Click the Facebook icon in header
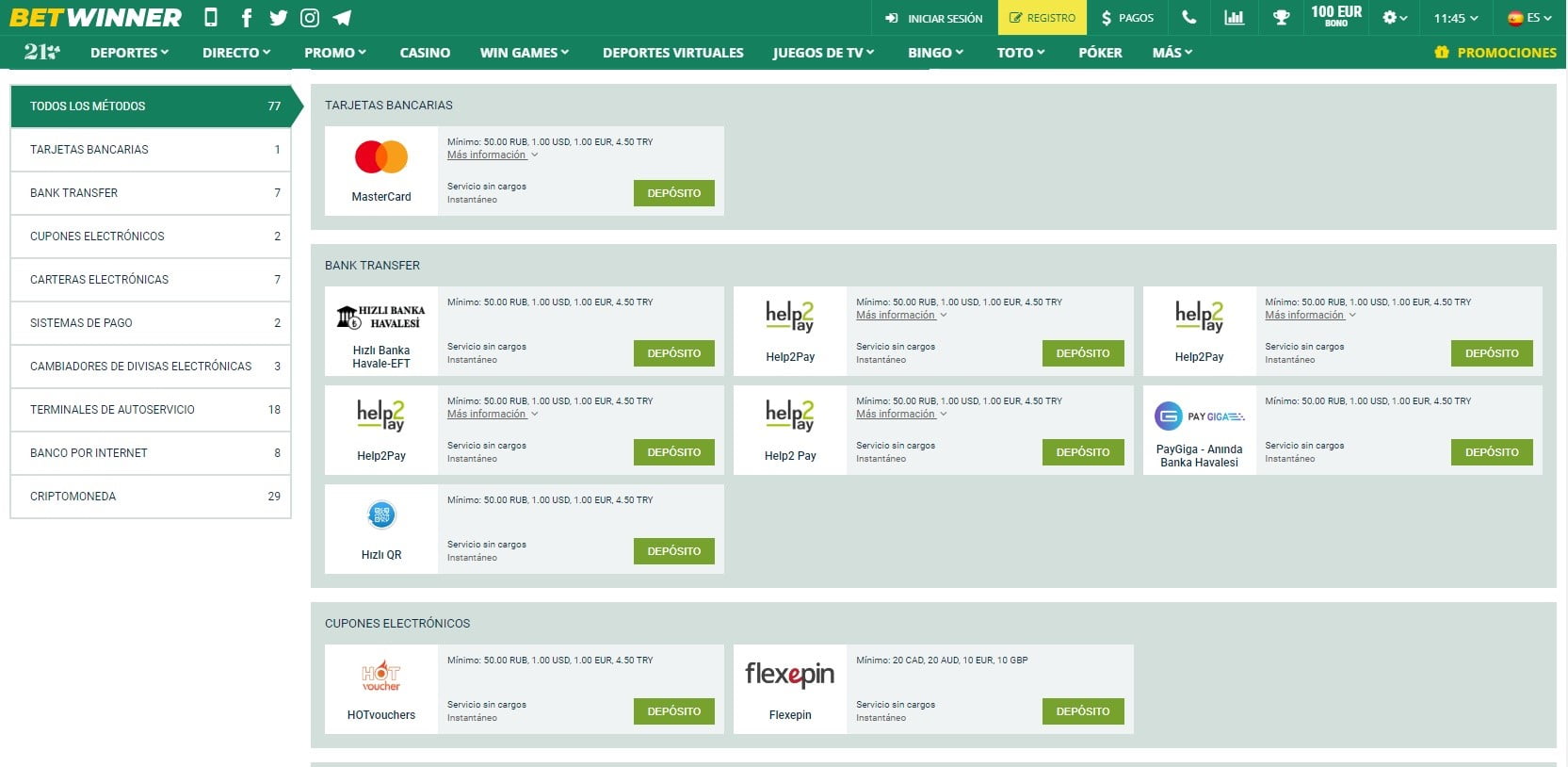 pos(246,18)
